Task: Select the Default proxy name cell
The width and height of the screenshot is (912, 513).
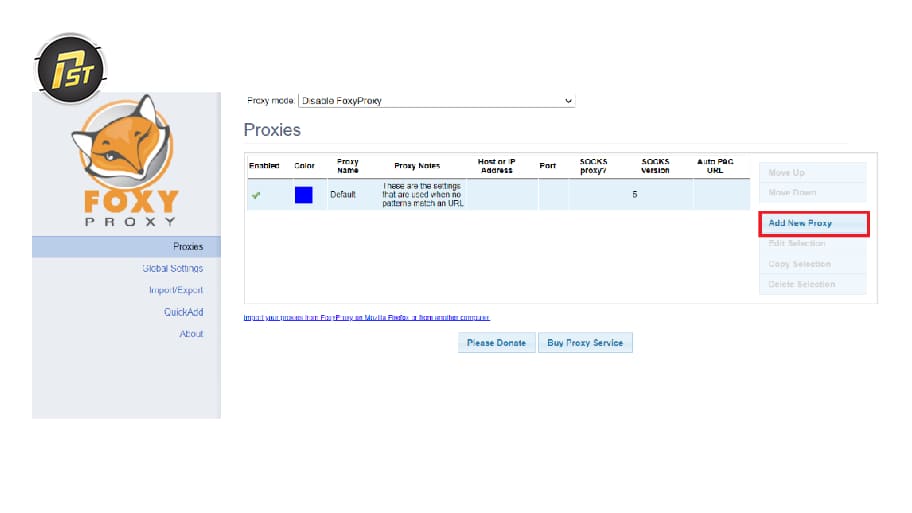Action: pyautogui.click(x=343, y=195)
